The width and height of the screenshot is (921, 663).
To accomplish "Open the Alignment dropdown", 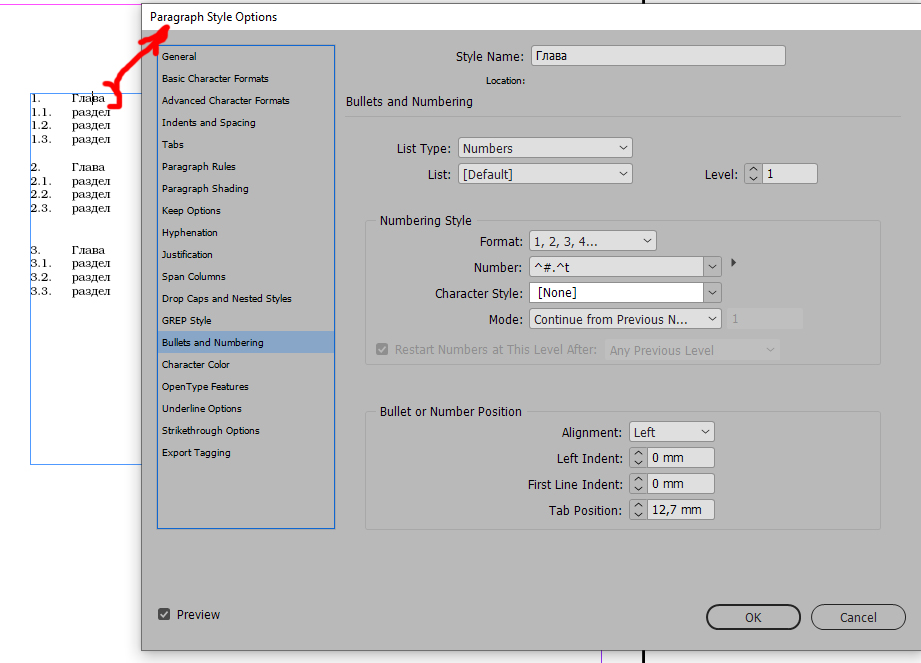I will coord(671,432).
